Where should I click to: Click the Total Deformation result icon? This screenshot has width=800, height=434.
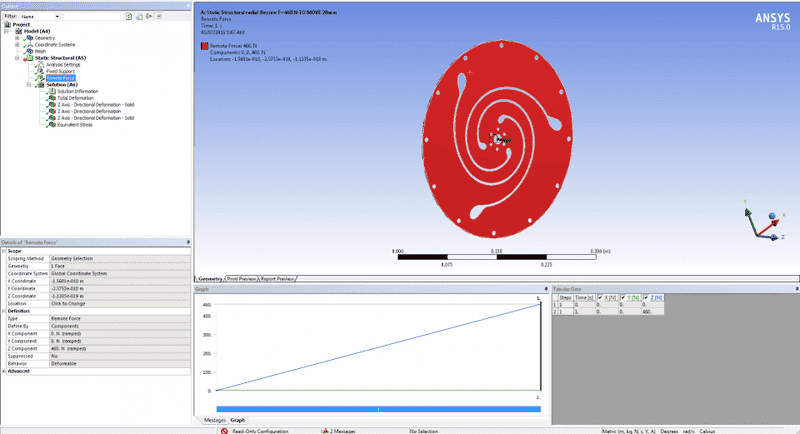pyautogui.click(x=52, y=97)
